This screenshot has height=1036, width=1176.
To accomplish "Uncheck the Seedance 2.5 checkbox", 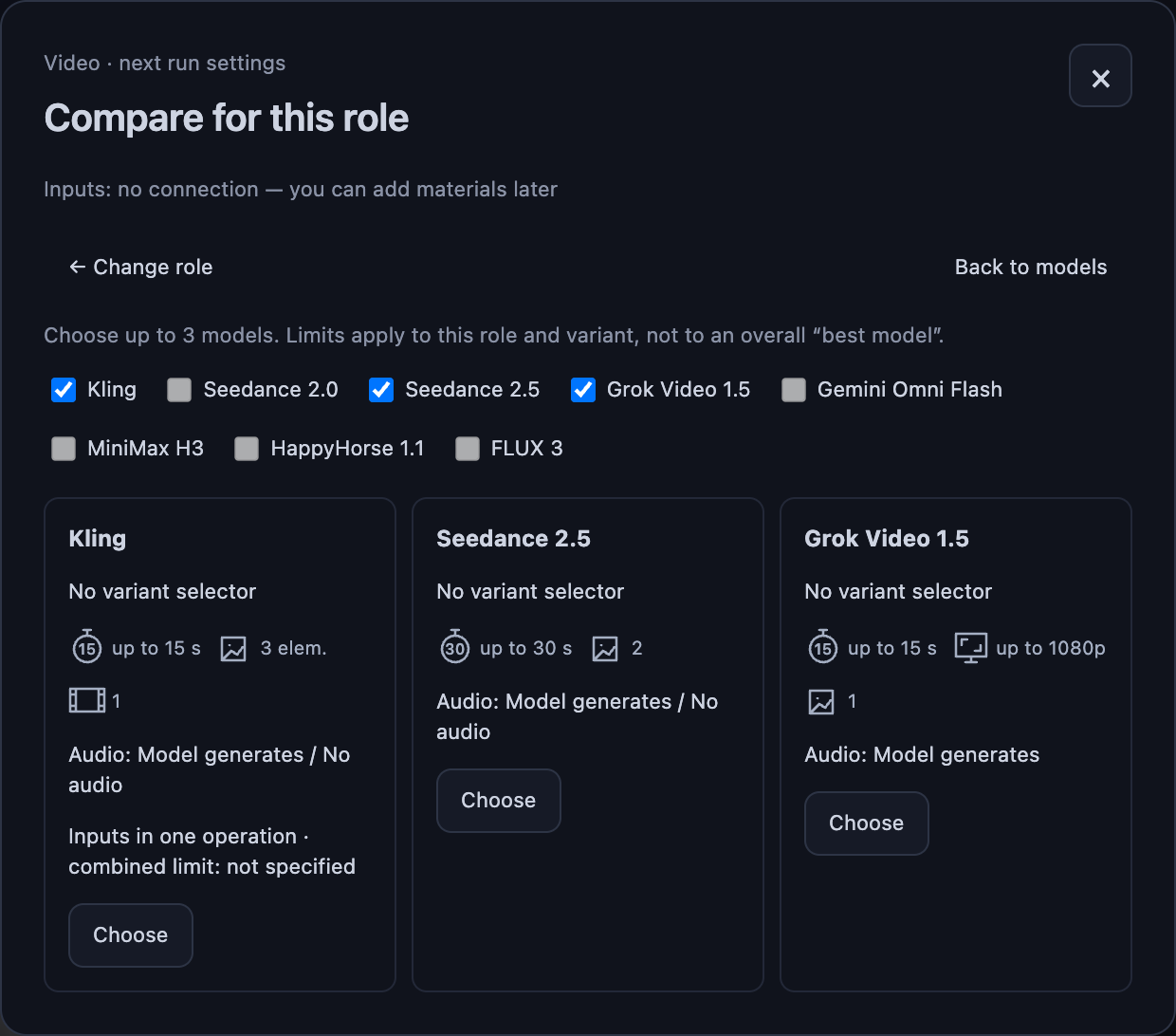I will pos(381,390).
